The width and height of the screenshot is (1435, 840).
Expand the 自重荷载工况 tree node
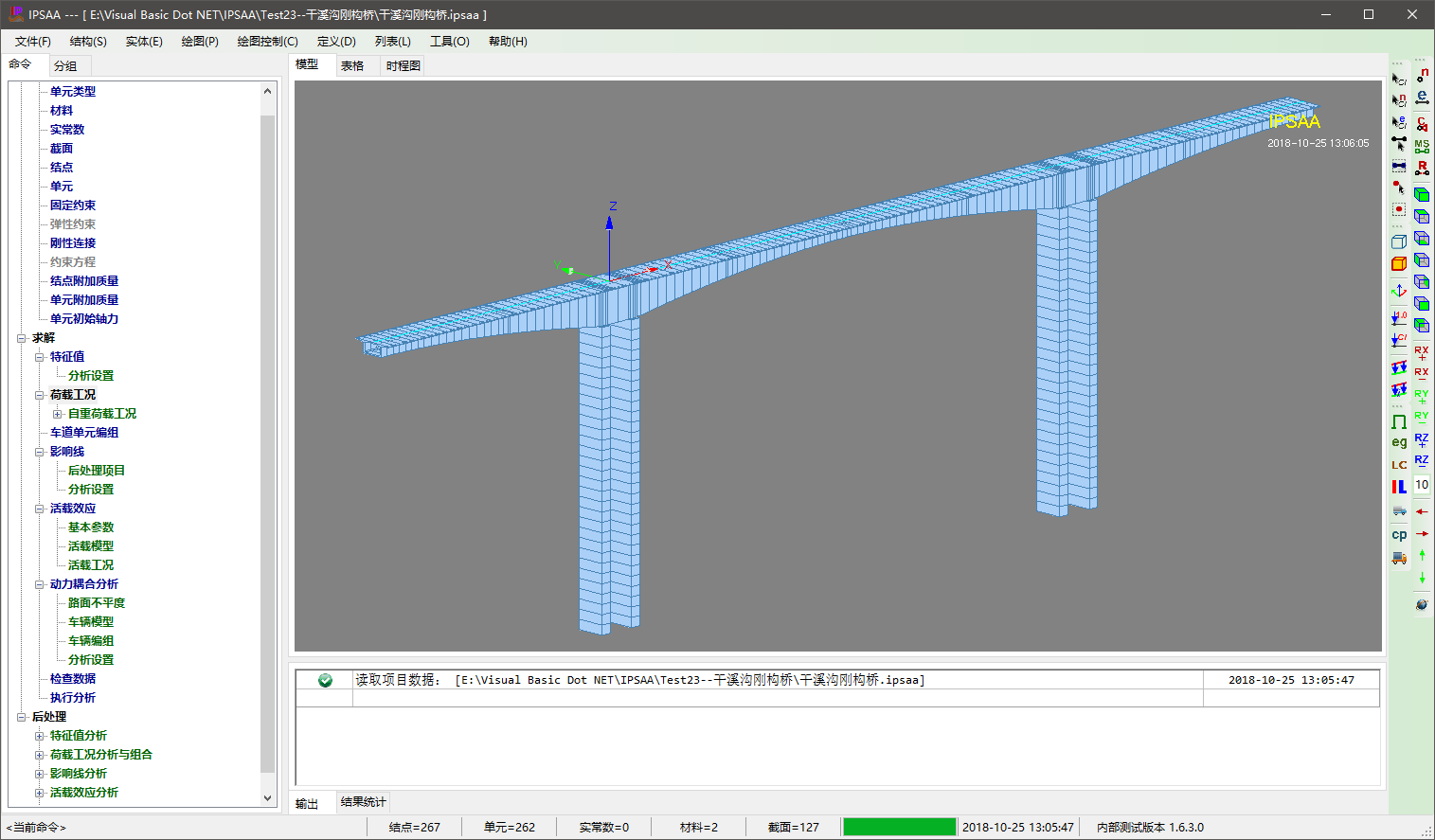58,414
